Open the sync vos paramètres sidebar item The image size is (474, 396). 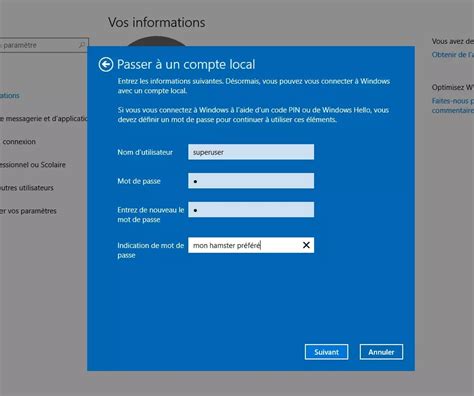tap(28, 211)
